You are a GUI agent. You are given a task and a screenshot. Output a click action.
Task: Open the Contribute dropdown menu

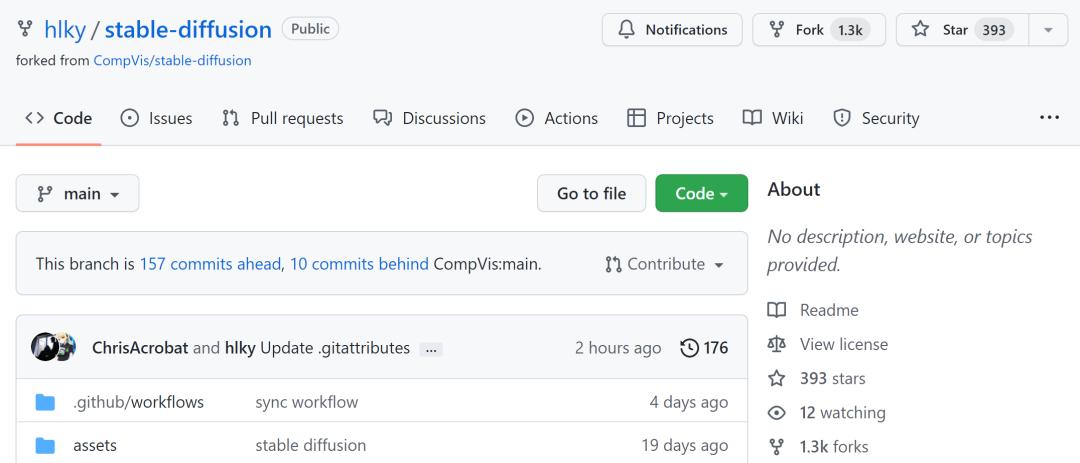[x=665, y=264]
